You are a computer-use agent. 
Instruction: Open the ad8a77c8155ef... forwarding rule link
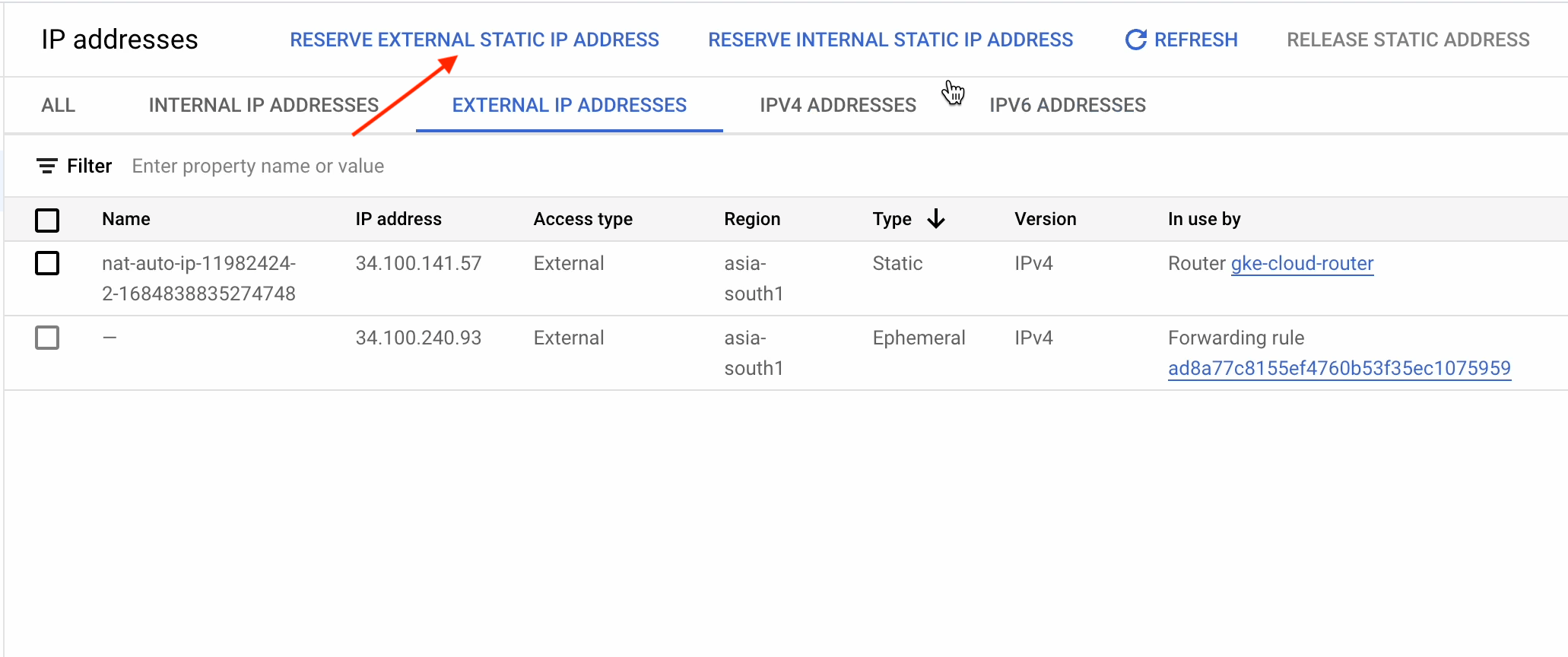coord(1339,369)
